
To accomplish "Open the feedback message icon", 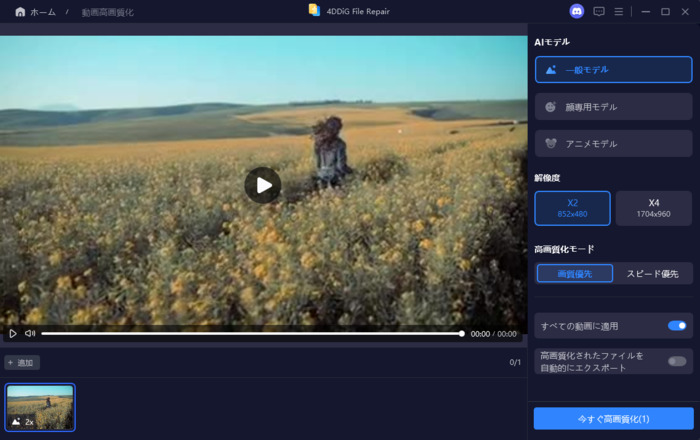I will tap(599, 12).
